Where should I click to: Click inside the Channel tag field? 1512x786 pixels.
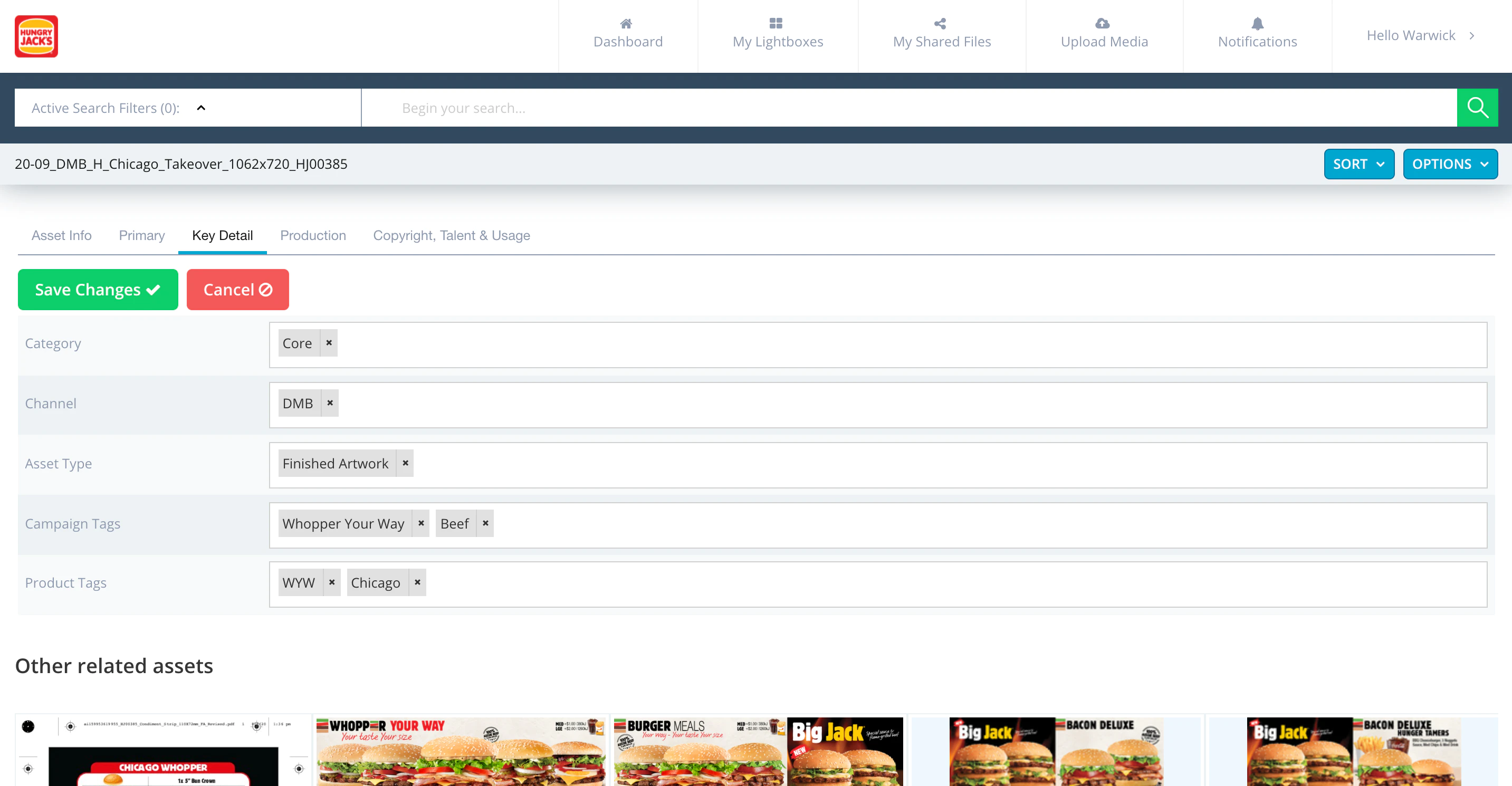pyautogui.click(x=878, y=405)
